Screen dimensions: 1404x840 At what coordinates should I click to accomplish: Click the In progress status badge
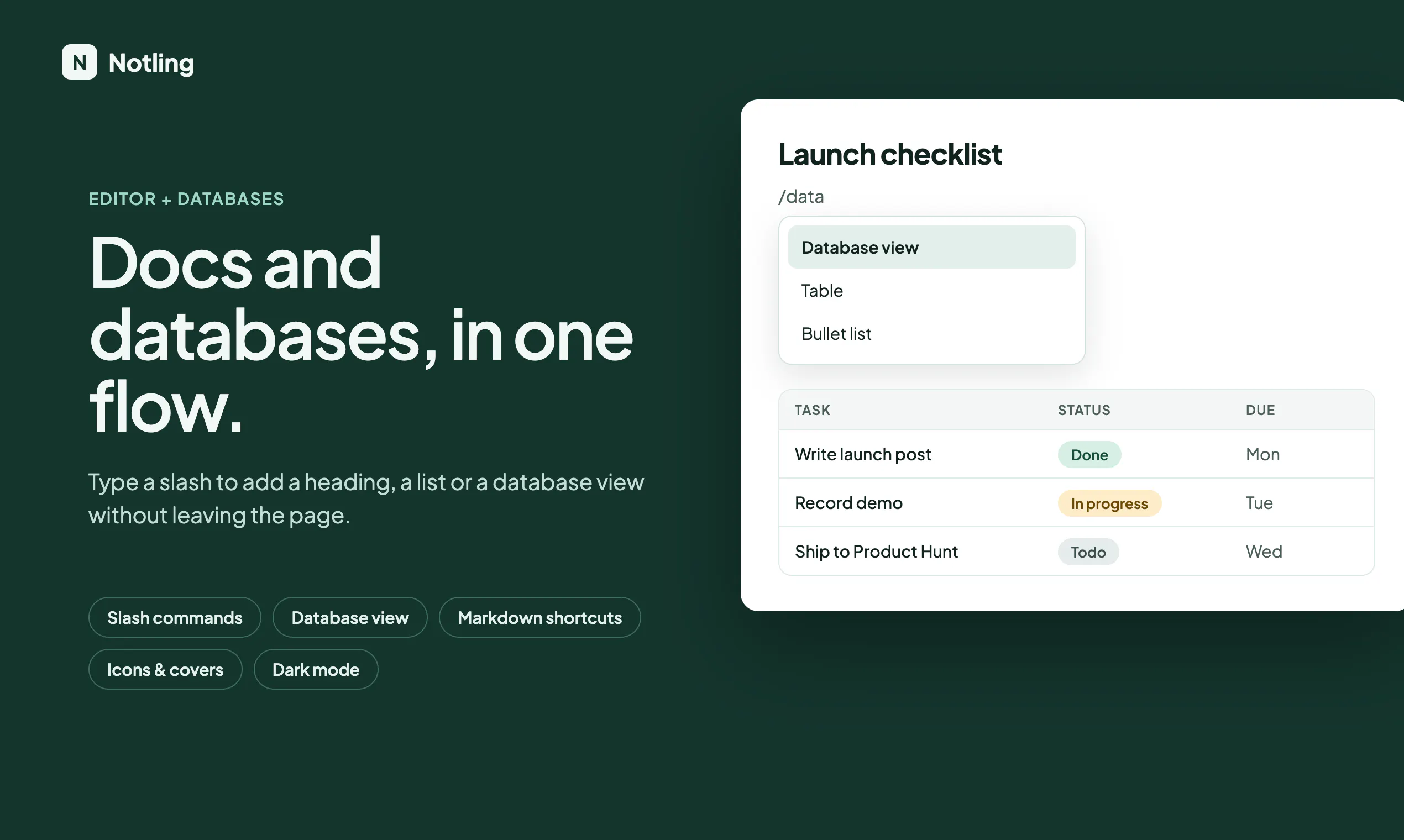pos(1109,503)
